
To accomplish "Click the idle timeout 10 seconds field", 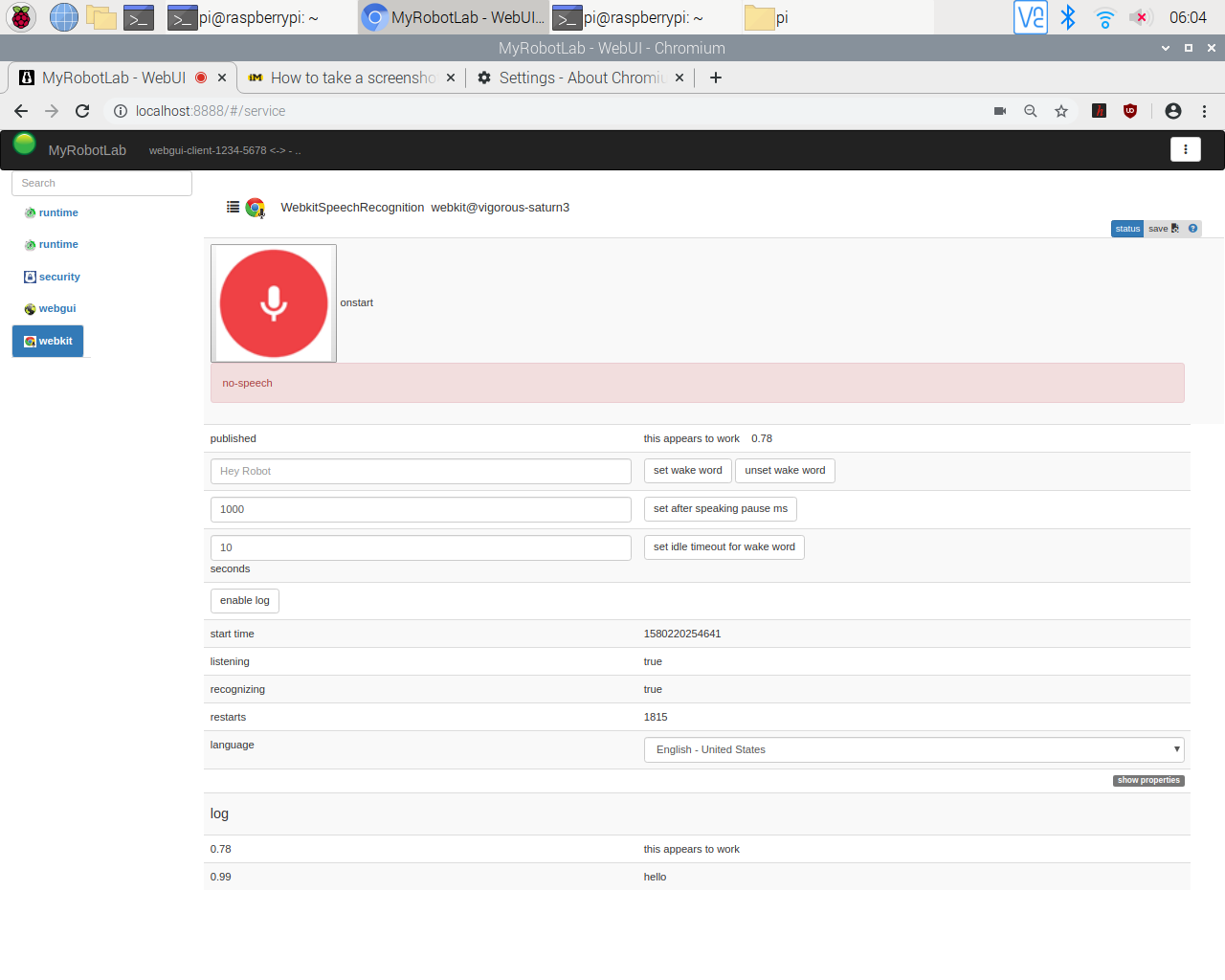I will pos(421,547).
